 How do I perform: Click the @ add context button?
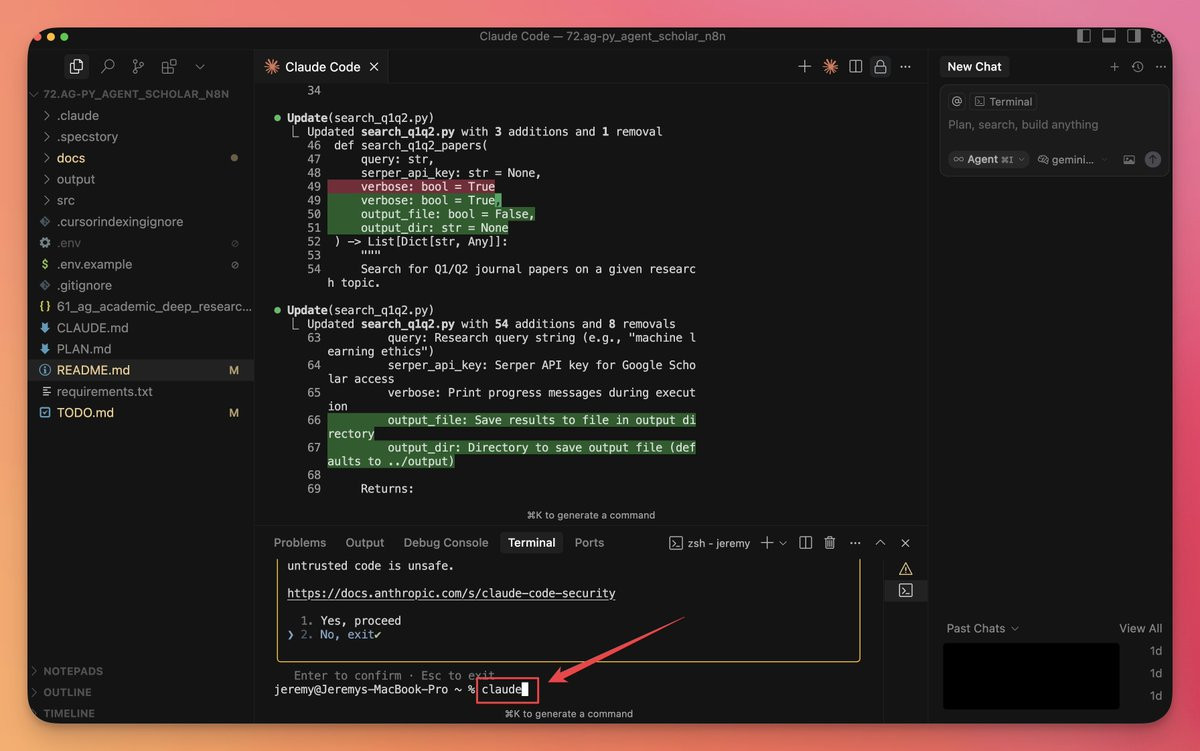coord(956,101)
